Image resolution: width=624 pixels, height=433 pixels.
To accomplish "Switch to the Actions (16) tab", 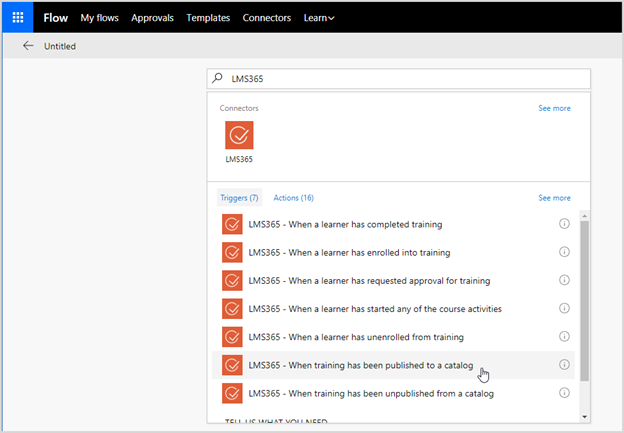I will coord(294,198).
